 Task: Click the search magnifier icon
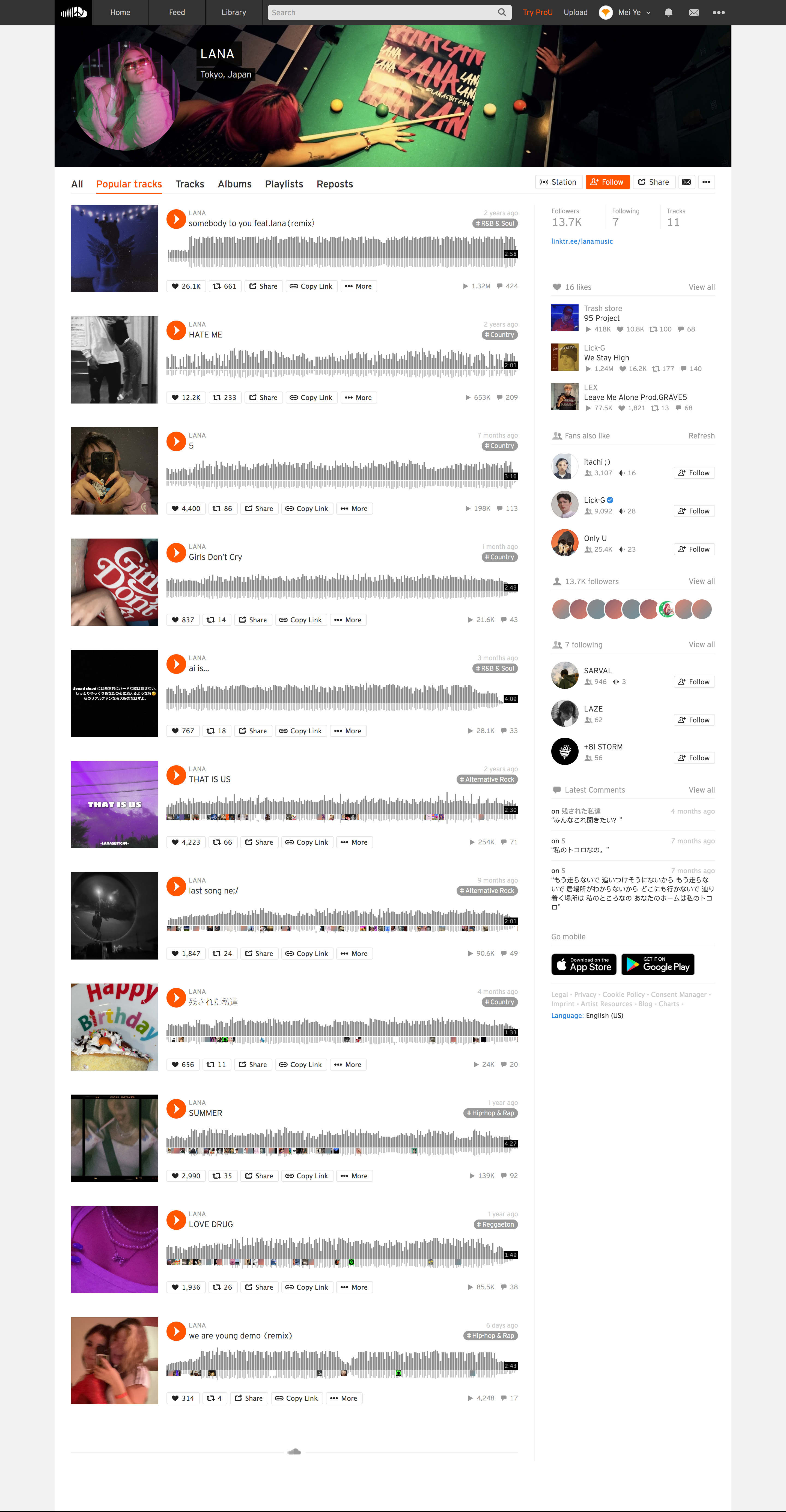[501, 12]
